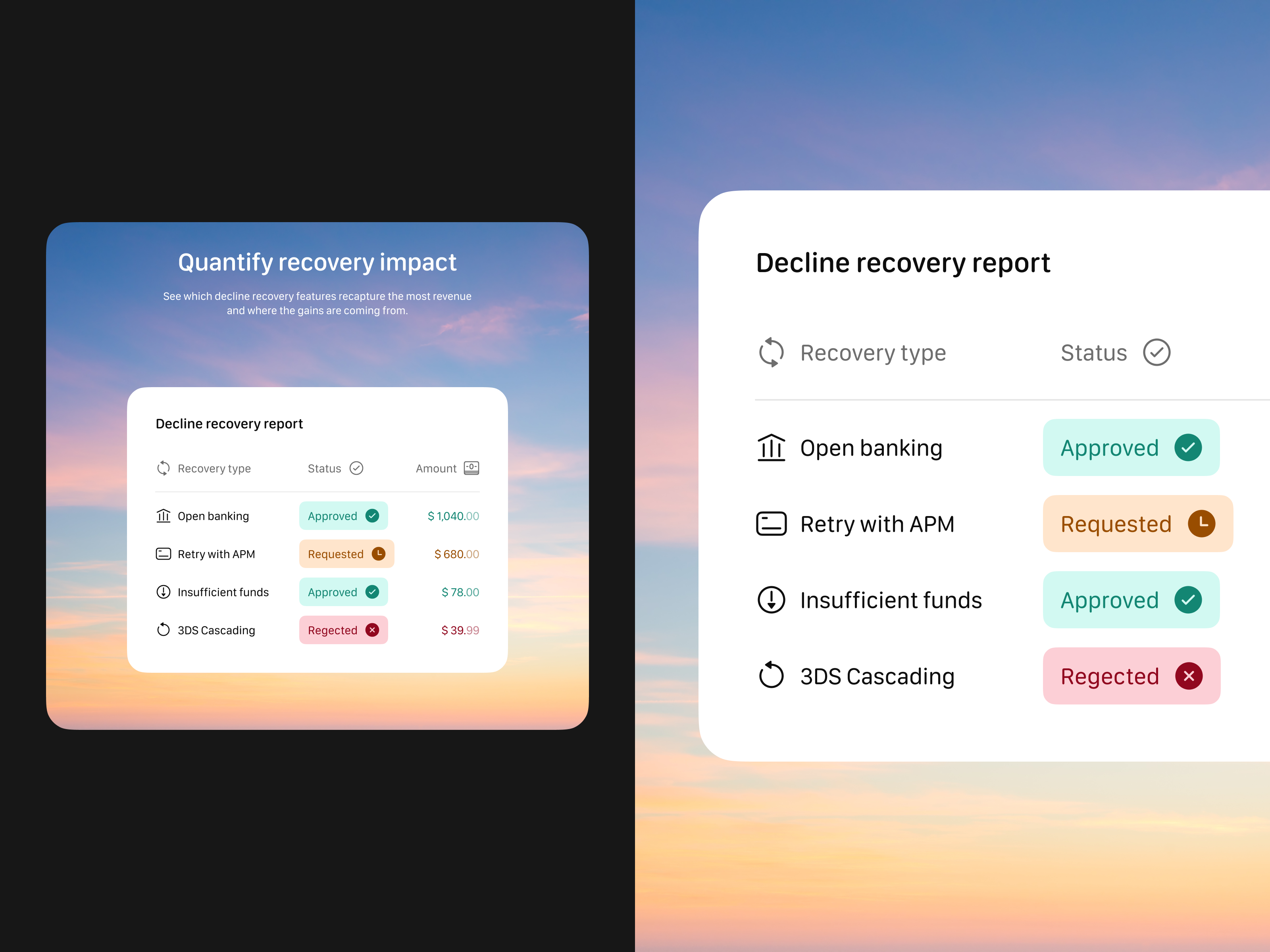Click the Quantify recovery impact heading
The height and width of the screenshot is (952, 1270).
pyautogui.click(x=317, y=262)
